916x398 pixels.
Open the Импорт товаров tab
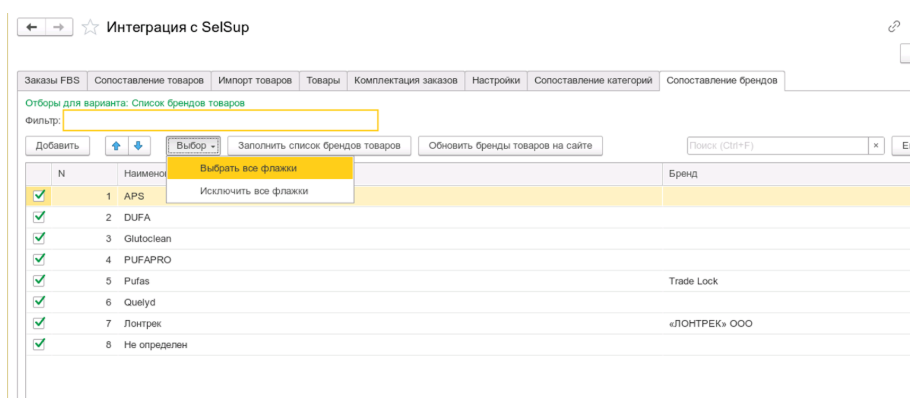click(255, 81)
